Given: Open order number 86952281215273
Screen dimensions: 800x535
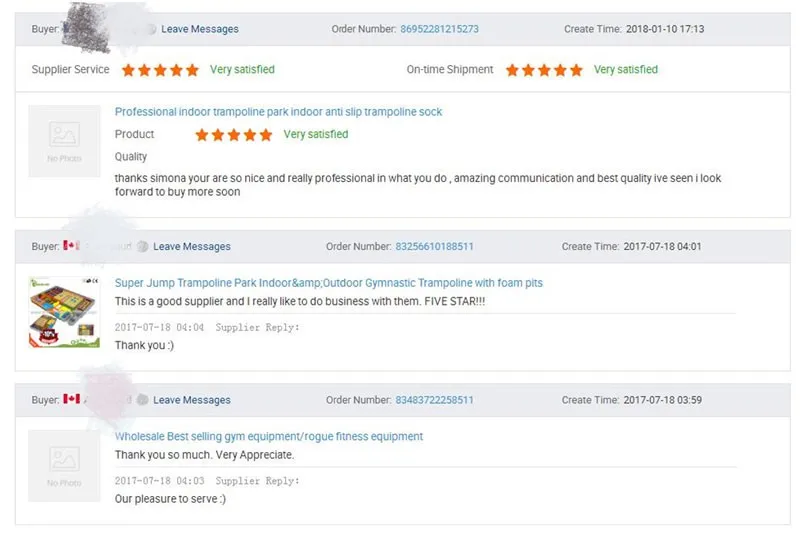Looking at the screenshot, I should [x=439, y=29].
